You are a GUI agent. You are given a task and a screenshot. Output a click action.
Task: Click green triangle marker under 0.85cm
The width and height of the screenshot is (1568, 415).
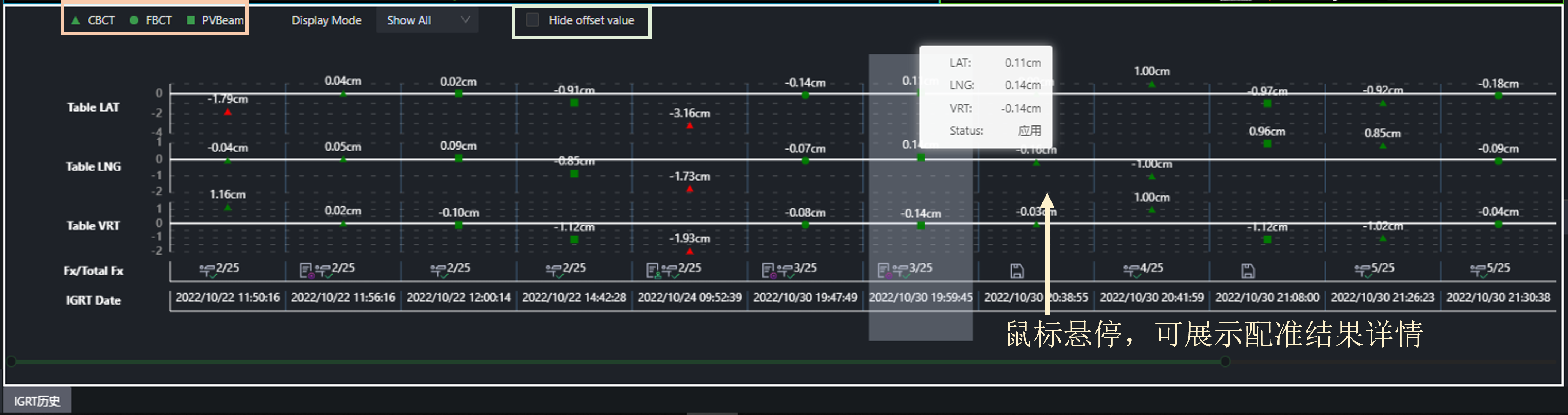1383,146
